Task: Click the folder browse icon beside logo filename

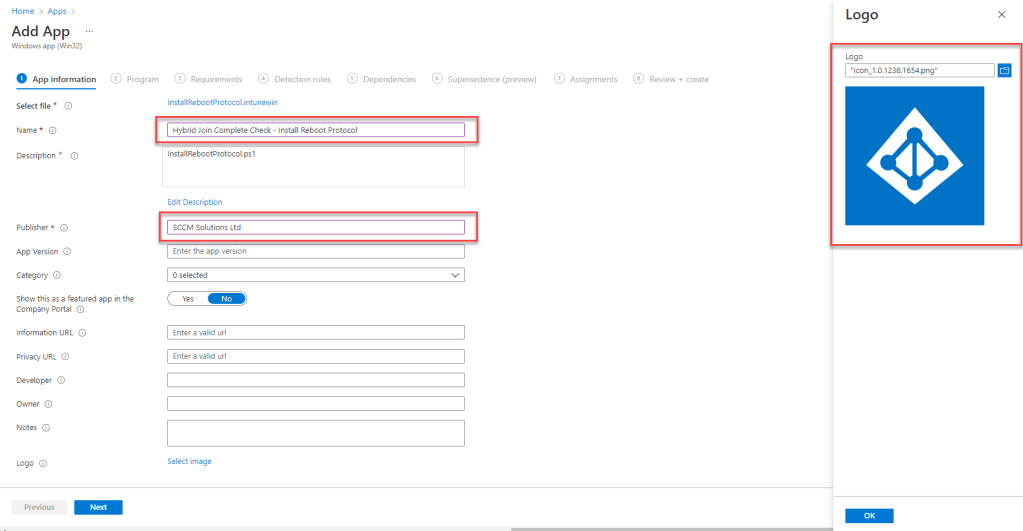Action: pos(1005,70)
